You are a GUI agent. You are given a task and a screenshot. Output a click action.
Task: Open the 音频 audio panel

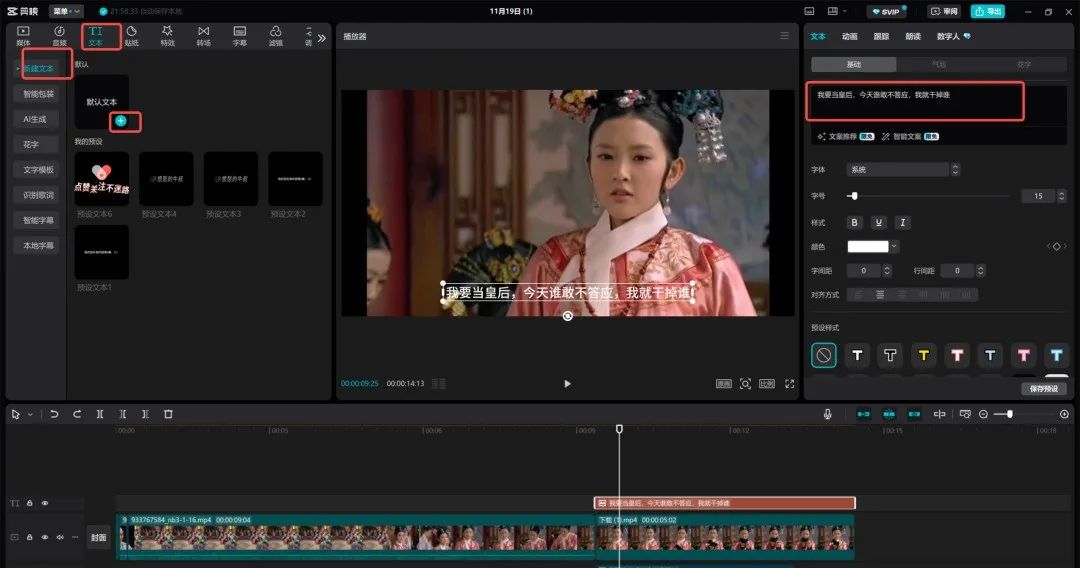click(x=59, y=36)
